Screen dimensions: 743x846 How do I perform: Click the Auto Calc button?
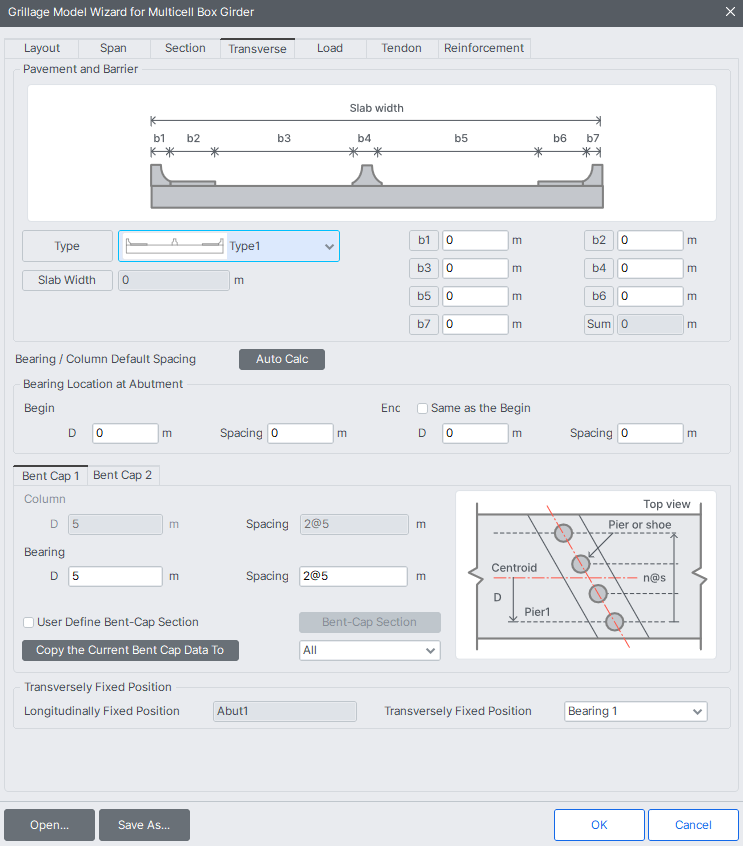click(282, 359)
